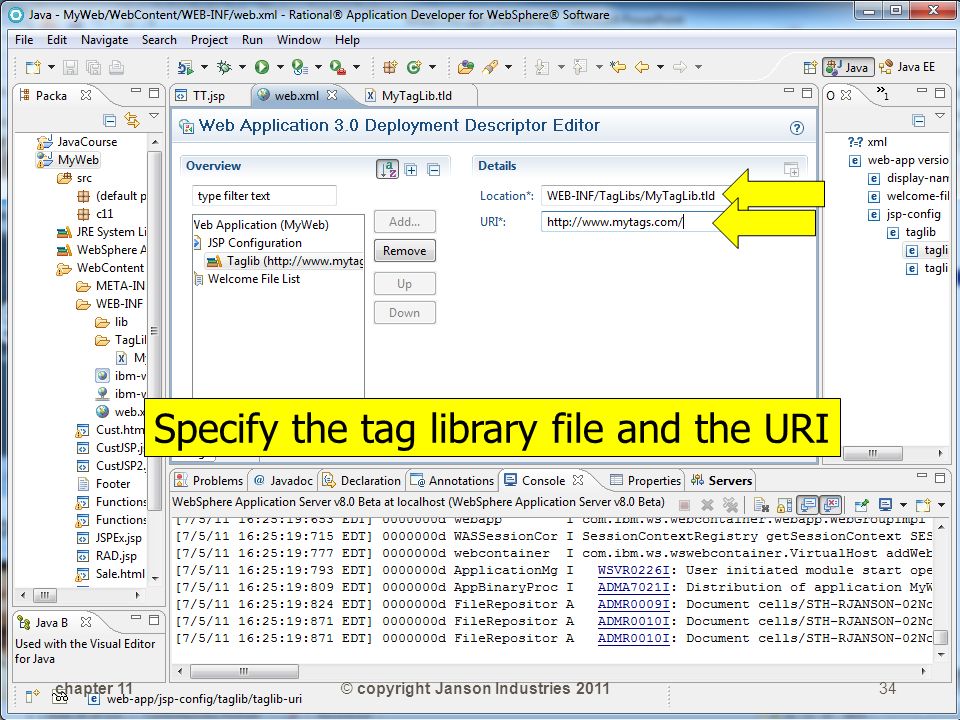Click the Open Type icon
Image resolution: width=960 pixels, height=720 pixels.
(466, 67)
